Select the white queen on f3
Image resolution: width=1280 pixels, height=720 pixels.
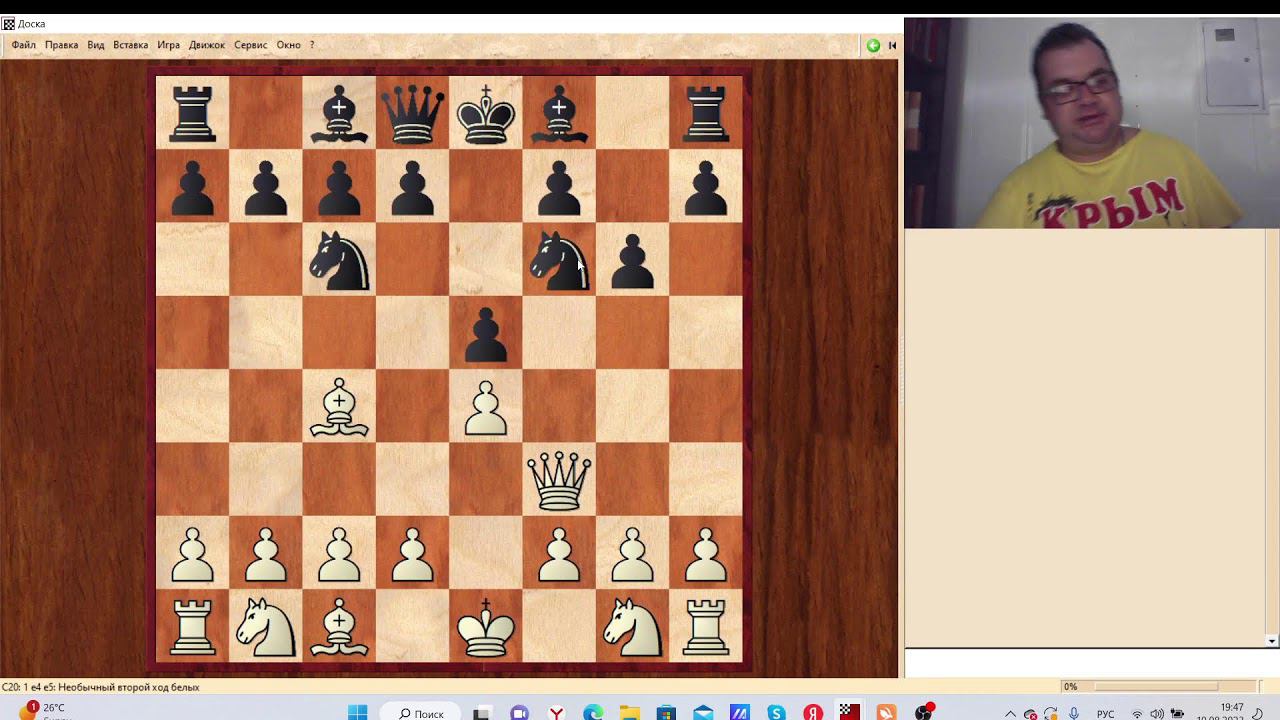coord(559,480)
